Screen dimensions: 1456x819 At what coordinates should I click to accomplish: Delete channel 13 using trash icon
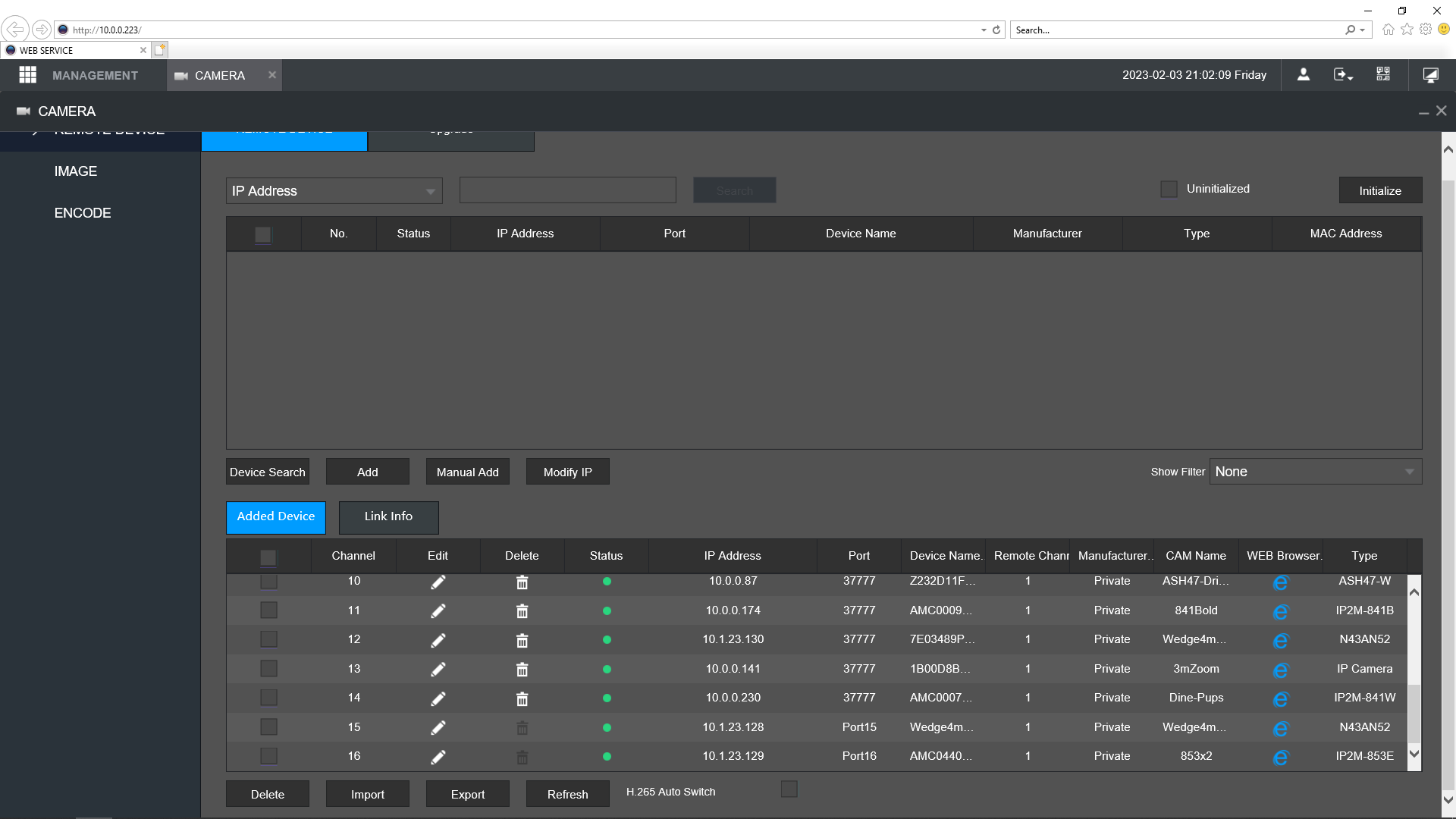point(522,669)
